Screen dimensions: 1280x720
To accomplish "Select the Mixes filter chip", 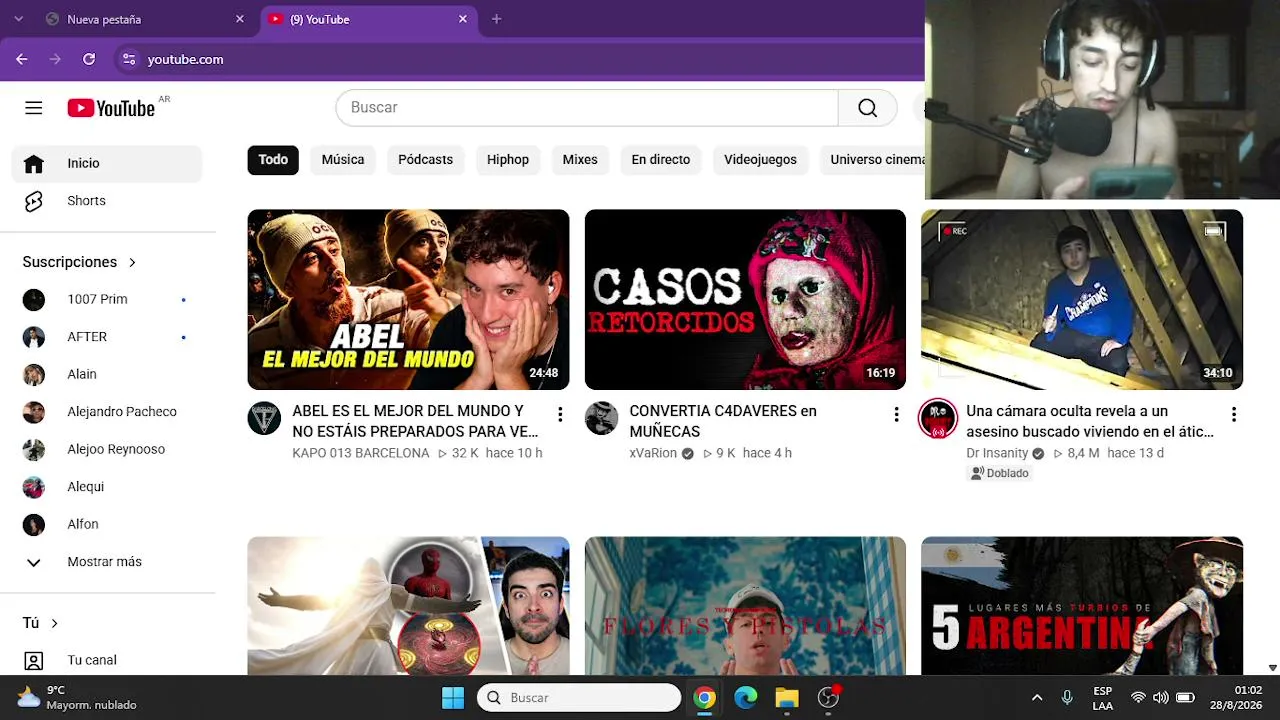I will pos(580,160).
